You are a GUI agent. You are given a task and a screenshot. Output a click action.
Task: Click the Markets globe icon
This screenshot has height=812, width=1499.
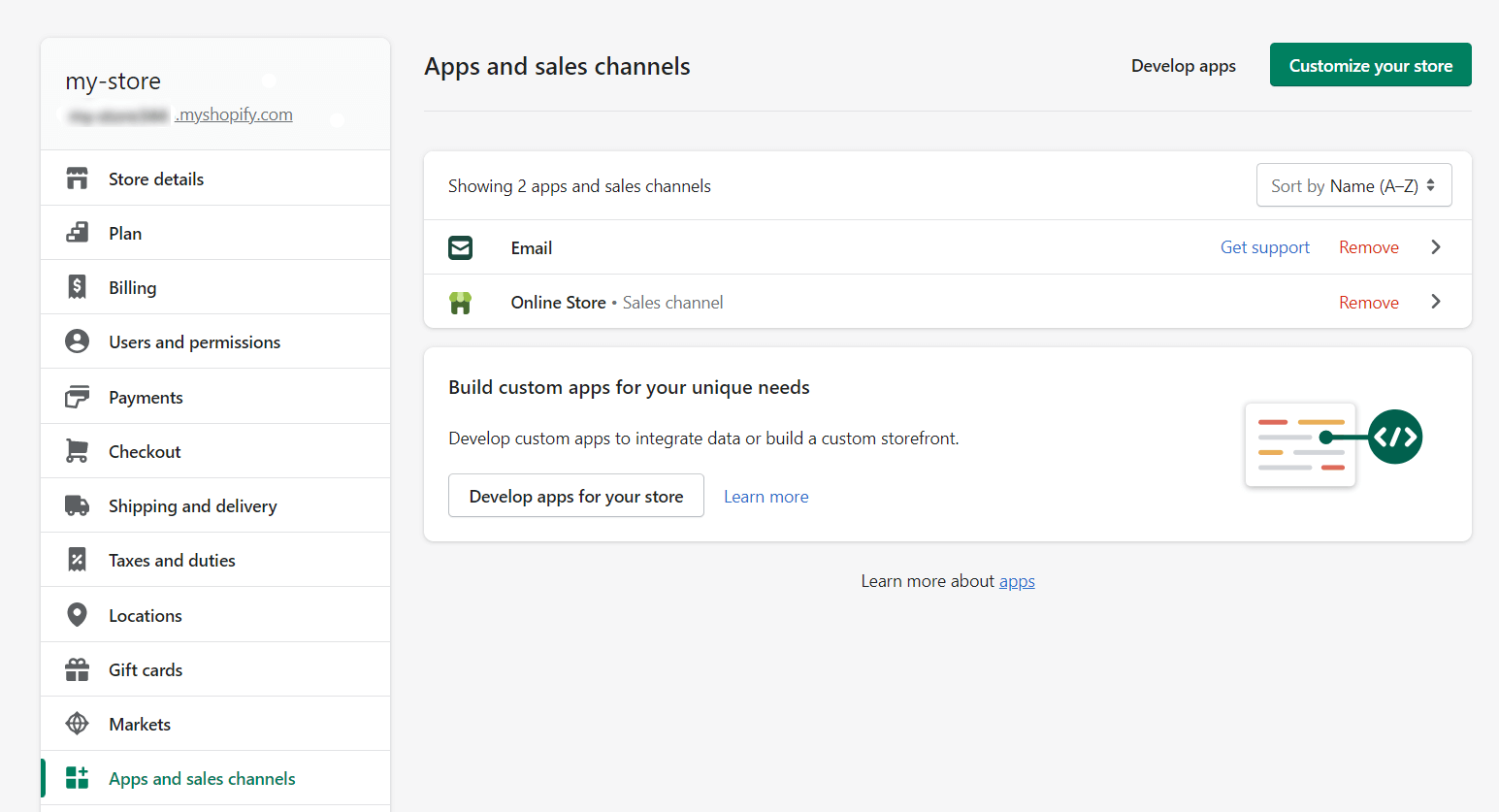[77, 724]
